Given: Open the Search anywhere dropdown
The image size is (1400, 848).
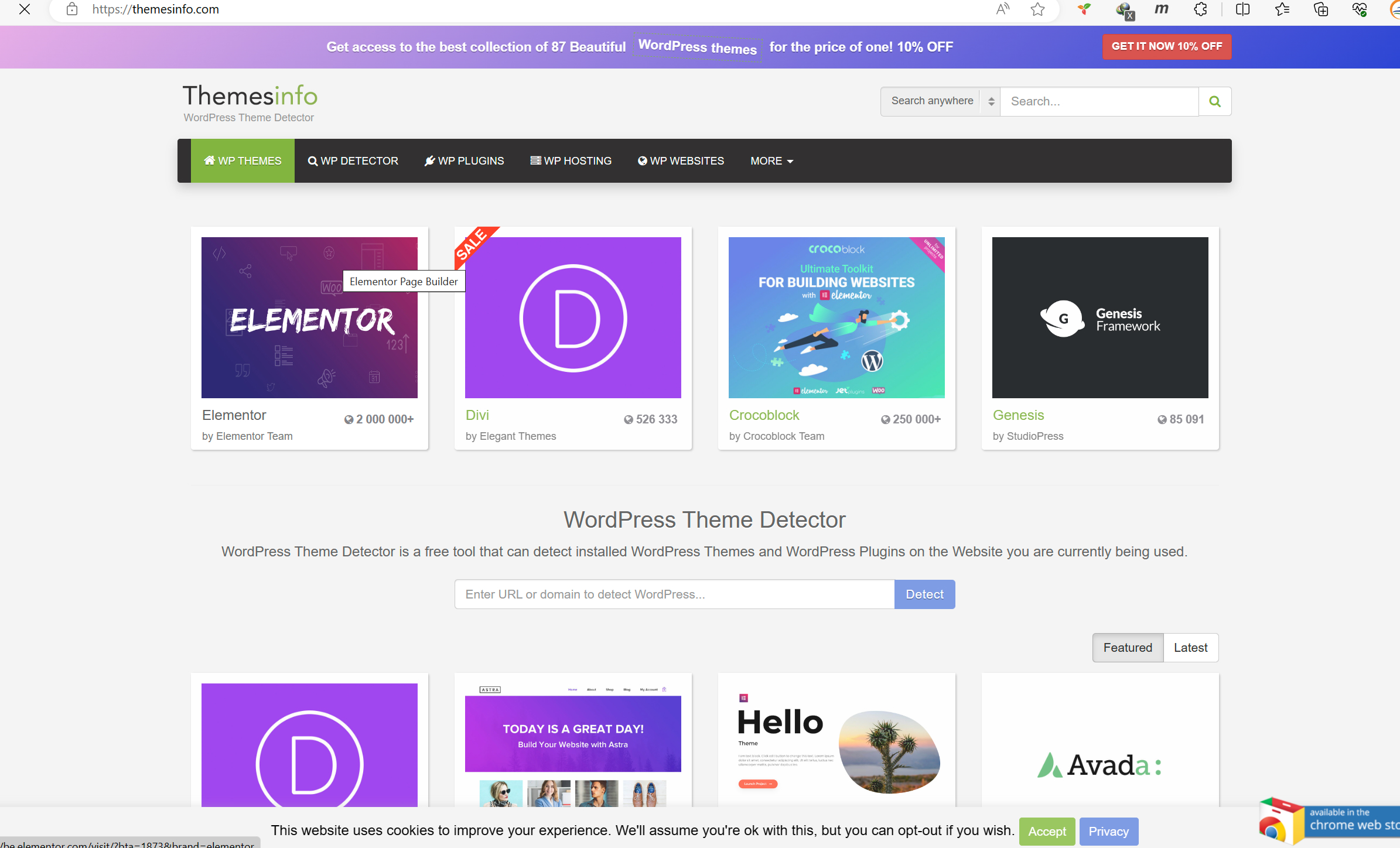Looking at the screenshot, I should (940, 101).
